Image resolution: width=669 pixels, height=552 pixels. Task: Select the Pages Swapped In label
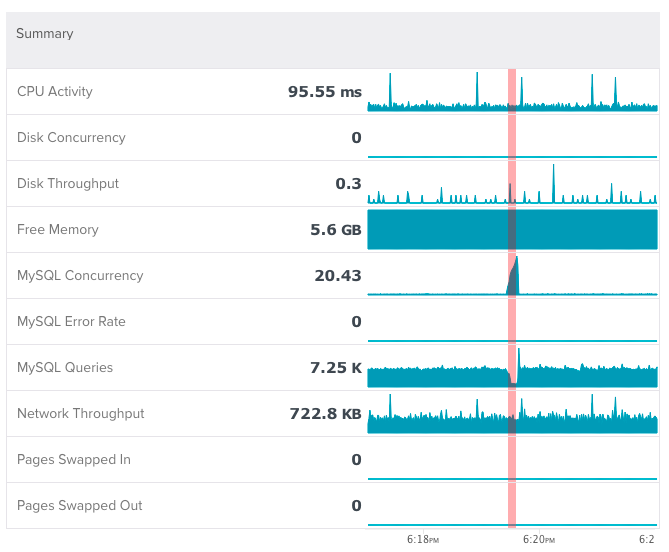(74, 460)
